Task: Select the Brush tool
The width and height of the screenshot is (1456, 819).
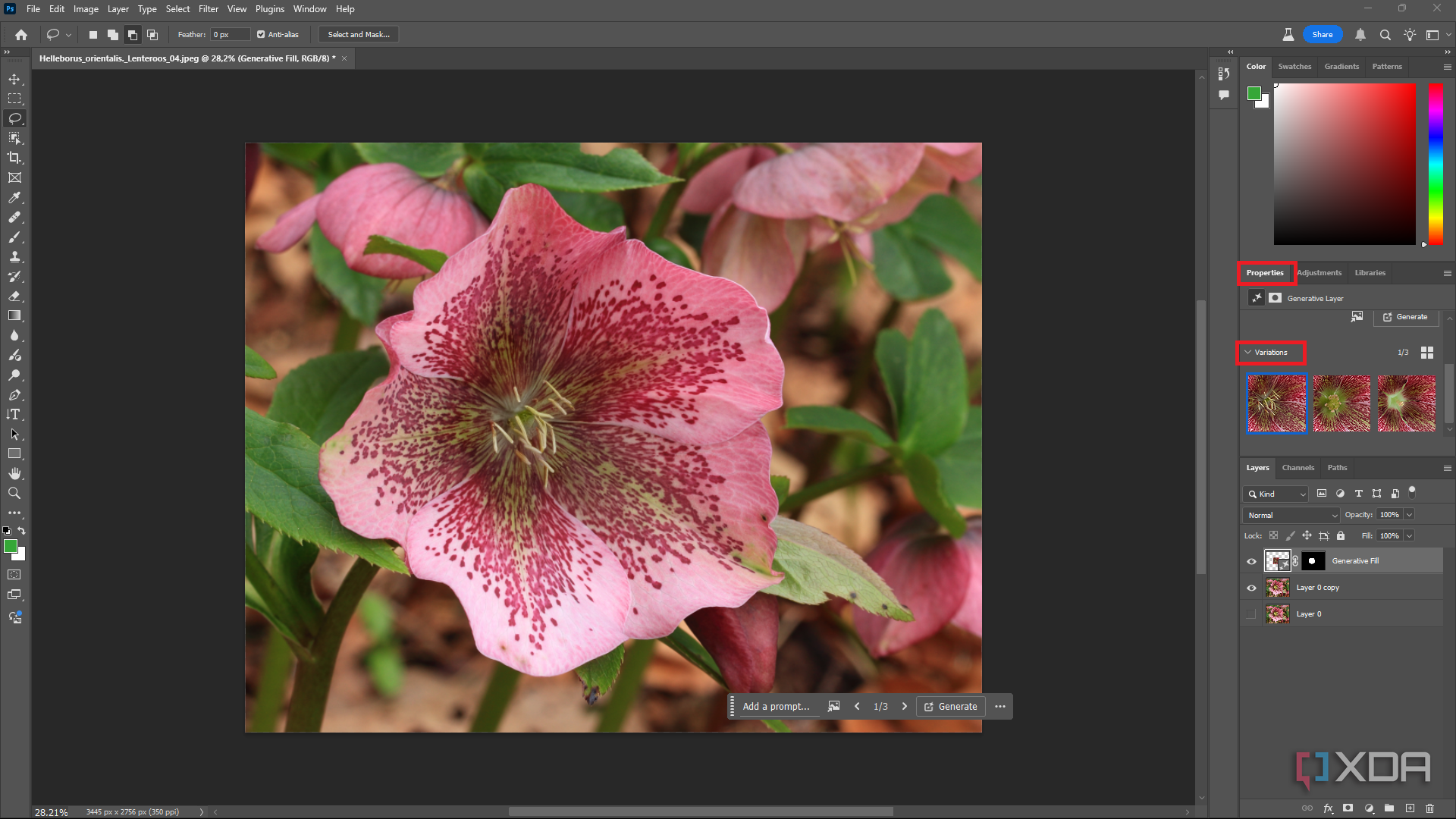Action: tap(14, 237)
